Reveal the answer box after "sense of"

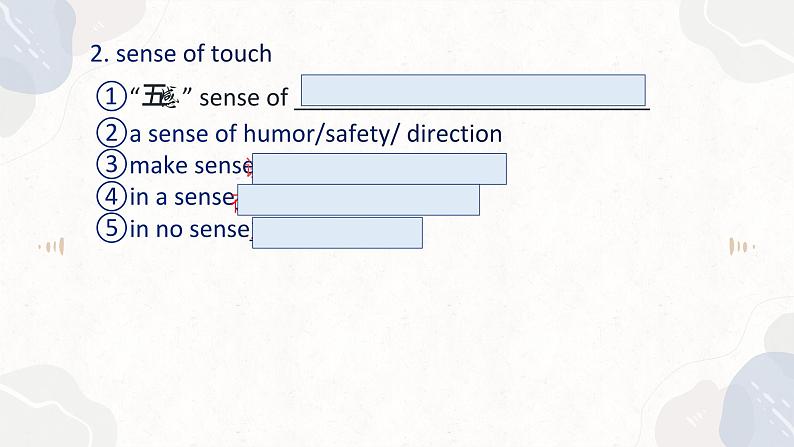(x=473, y=90)
